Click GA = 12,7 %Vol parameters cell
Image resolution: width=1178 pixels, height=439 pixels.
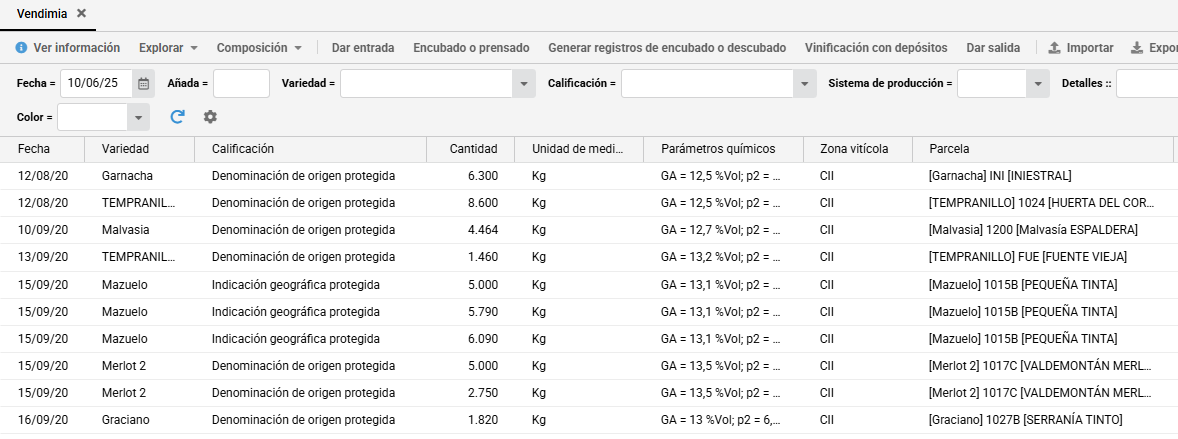723,230
